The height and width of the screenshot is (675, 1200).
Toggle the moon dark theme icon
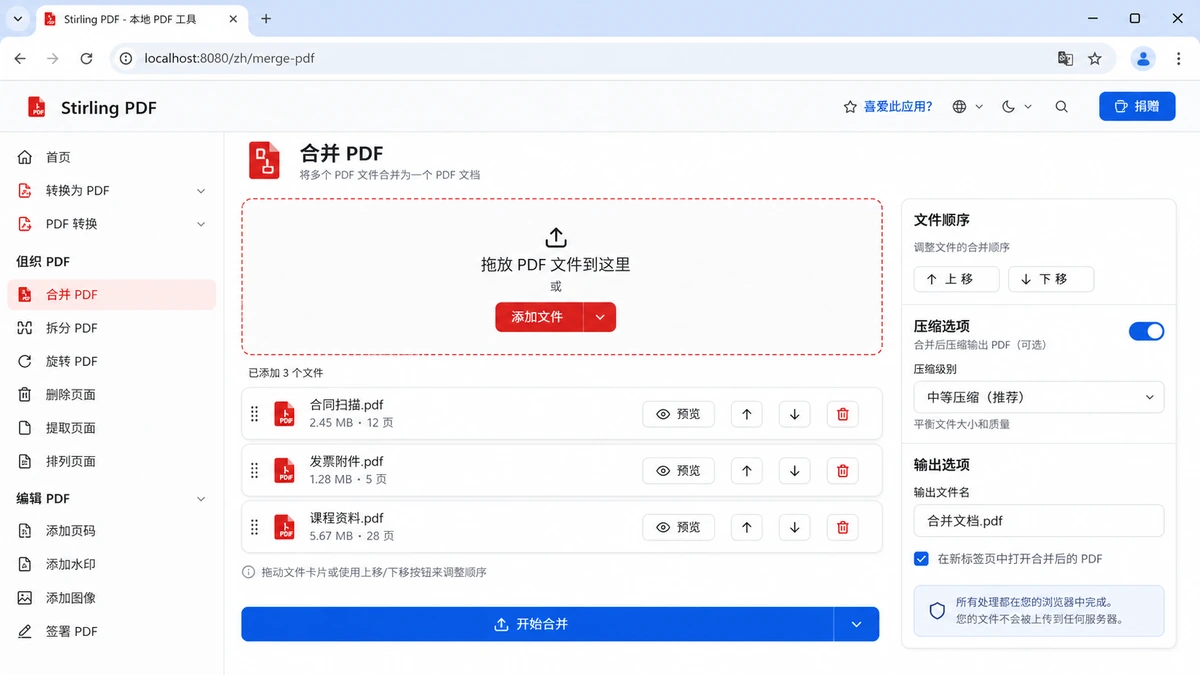point(1008,107)
